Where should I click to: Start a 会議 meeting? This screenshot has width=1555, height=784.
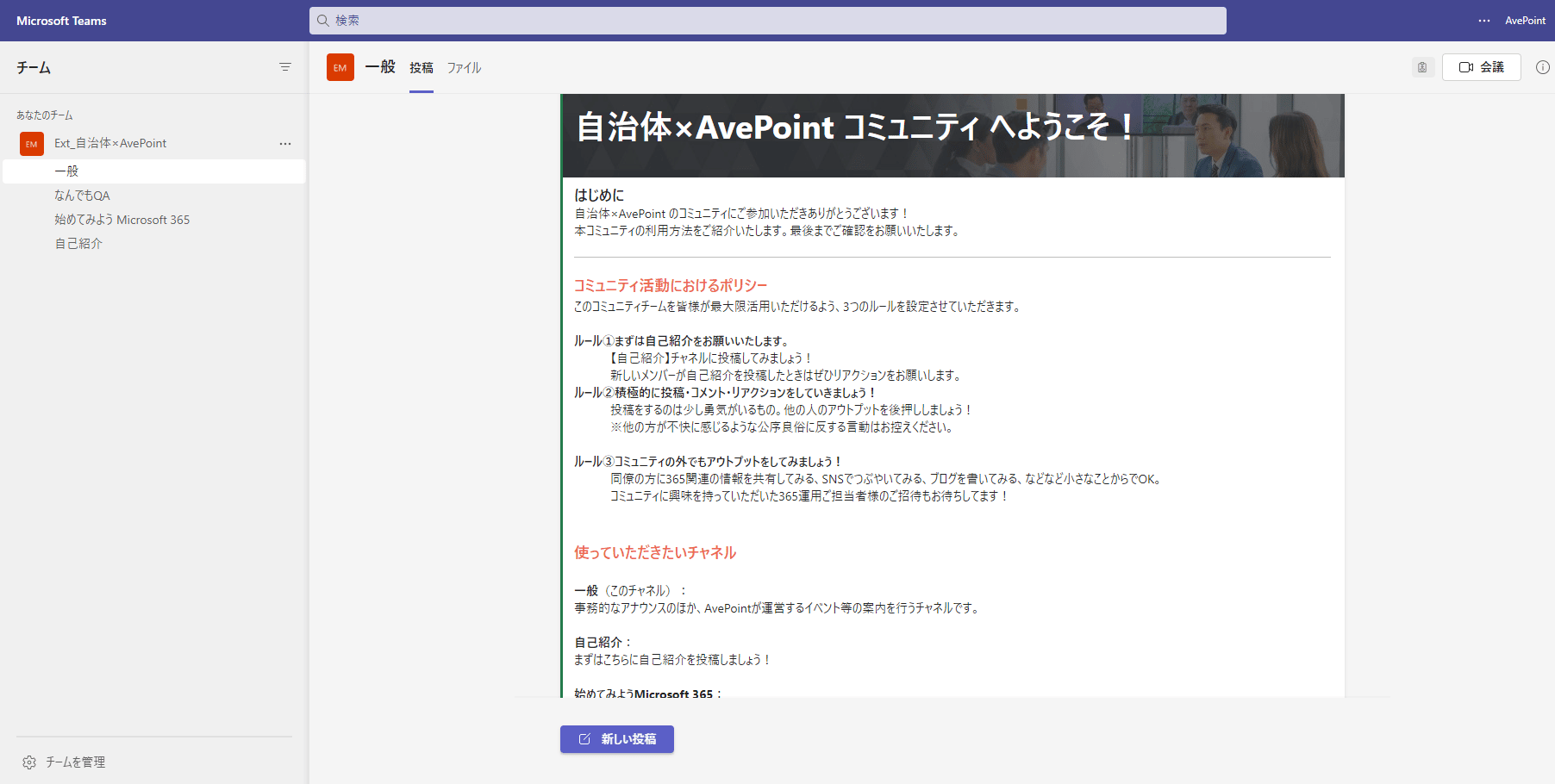coord(1481,67)
